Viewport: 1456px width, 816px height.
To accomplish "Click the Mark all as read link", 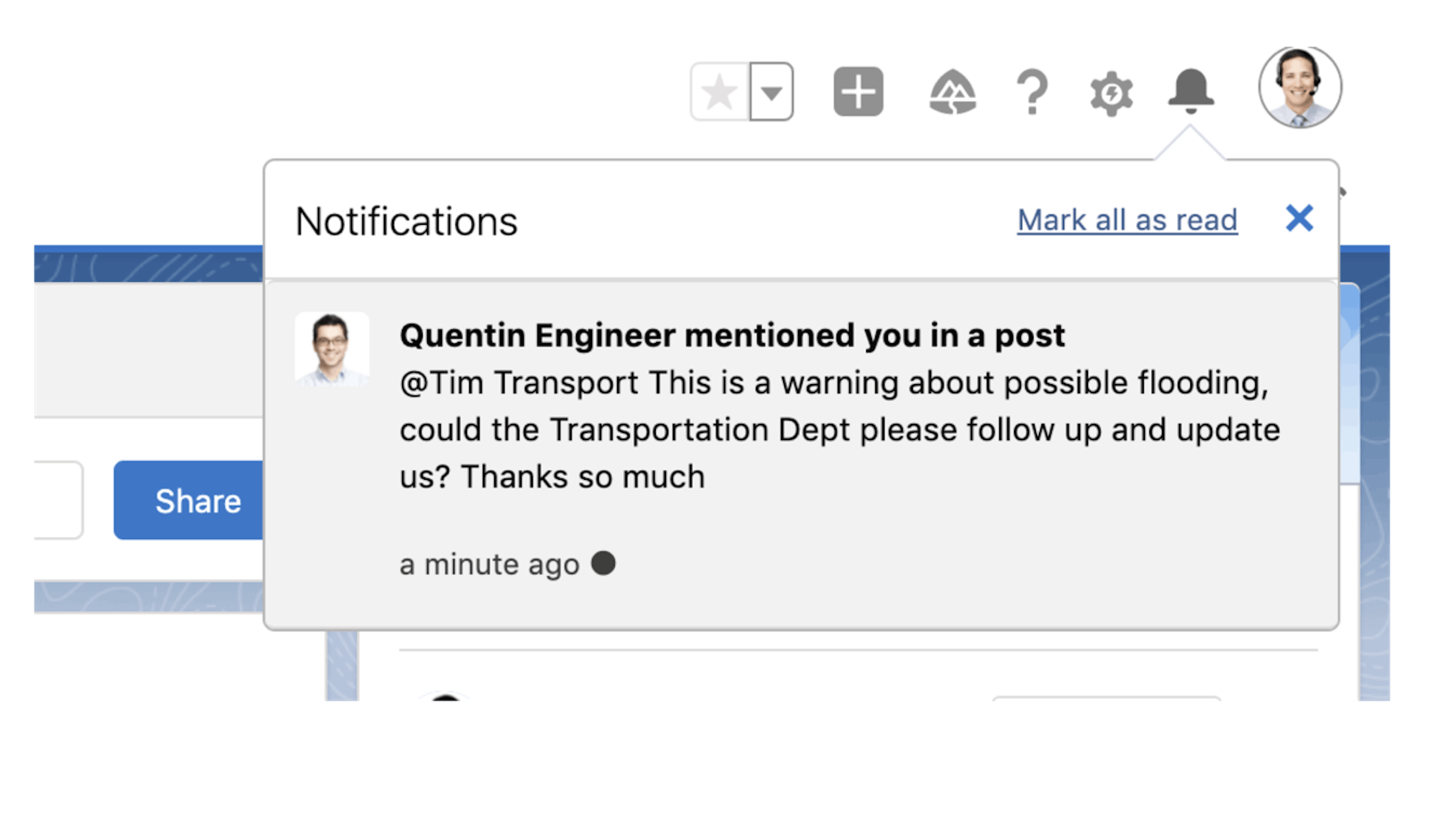I will pyautogui.click(x=1127, y=220).
